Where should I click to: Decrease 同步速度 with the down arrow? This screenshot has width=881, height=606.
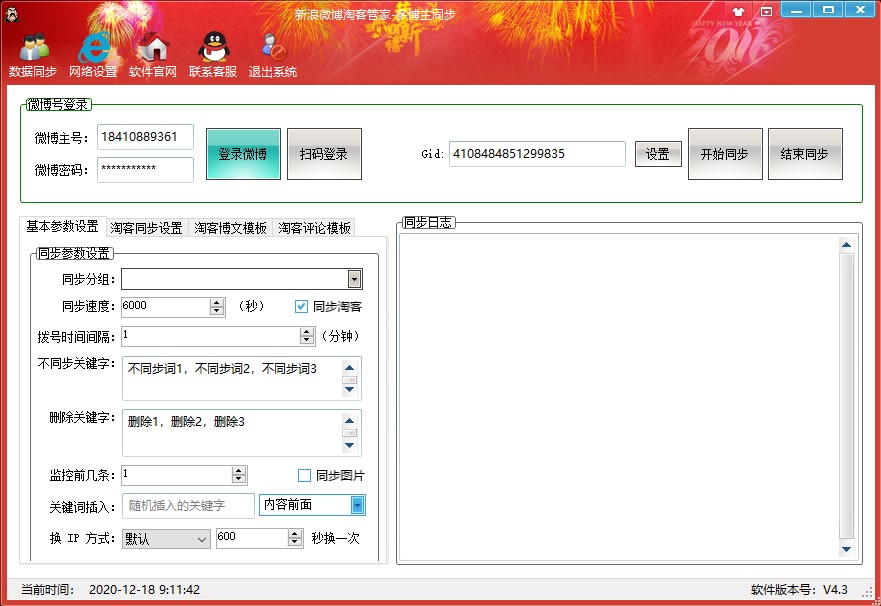[217, 311]
